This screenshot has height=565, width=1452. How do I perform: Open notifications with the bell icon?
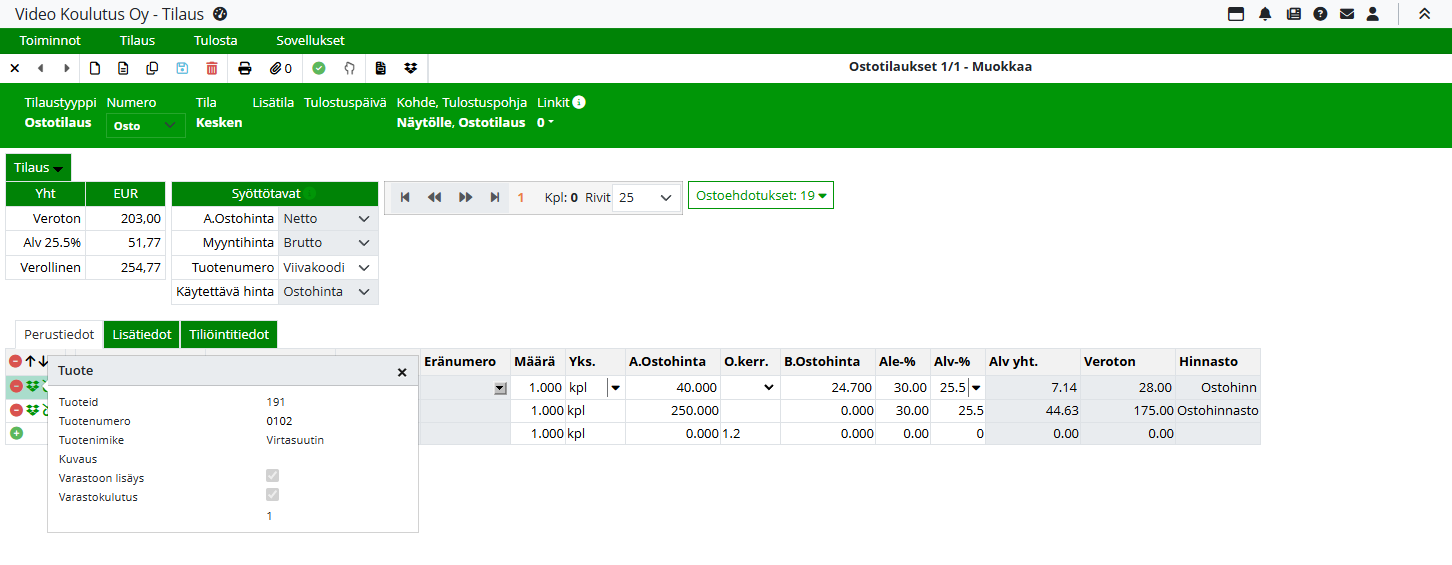1265,14
